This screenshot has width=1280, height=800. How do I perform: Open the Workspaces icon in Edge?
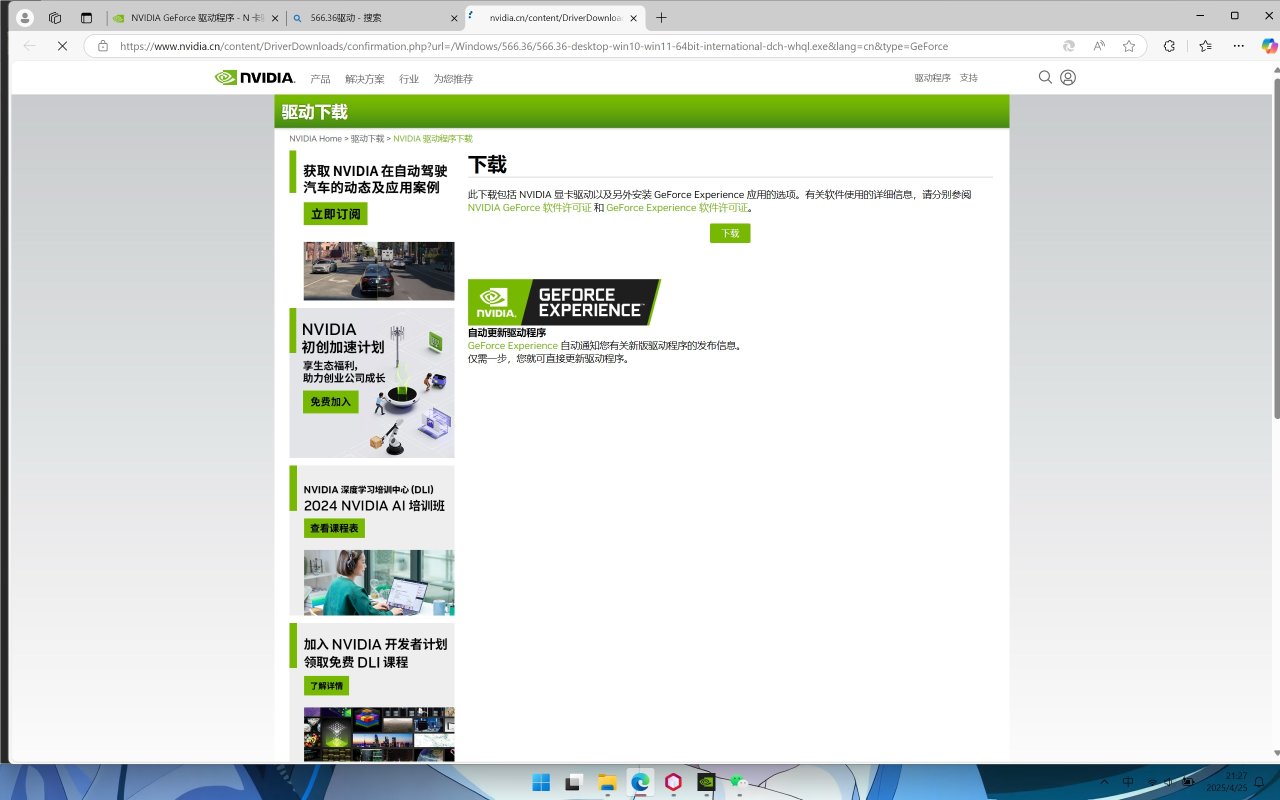55,18
